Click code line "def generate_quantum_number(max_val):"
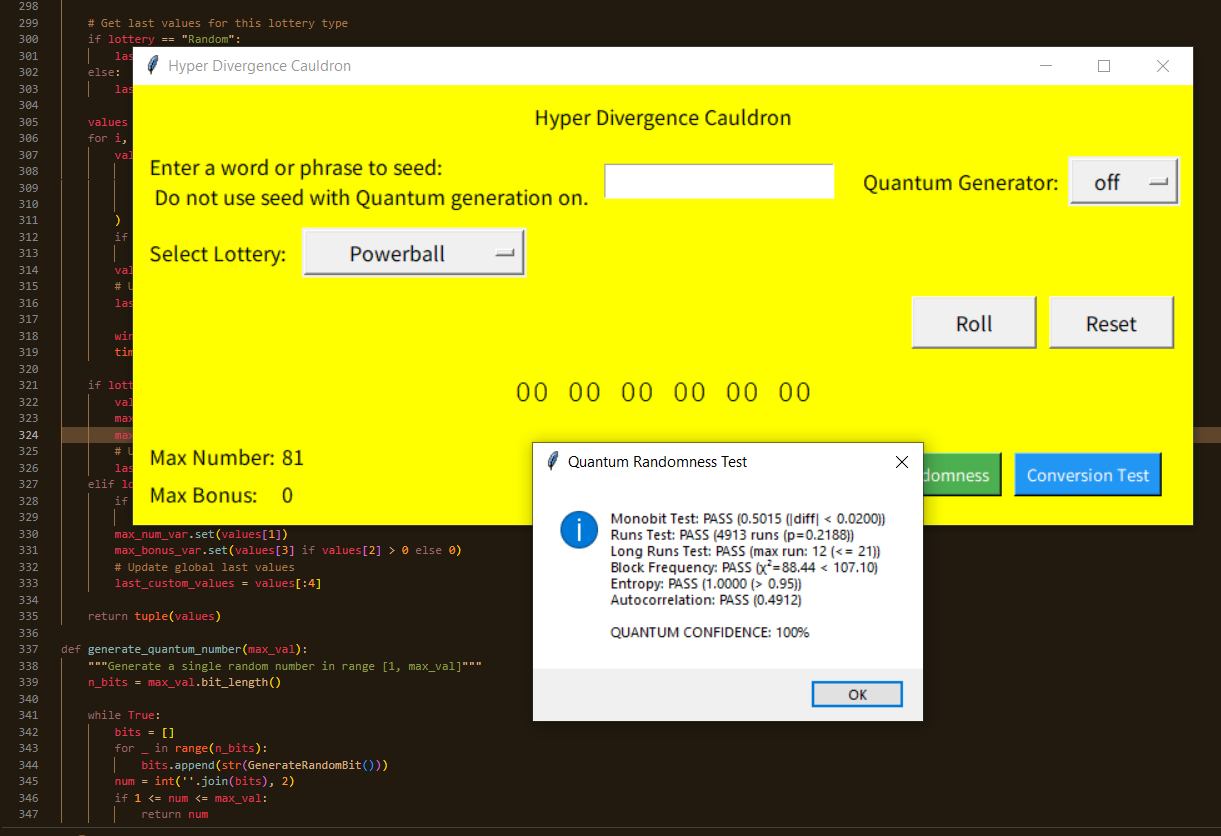Screen dimensions: 1221x836 (x=184, y=649)
